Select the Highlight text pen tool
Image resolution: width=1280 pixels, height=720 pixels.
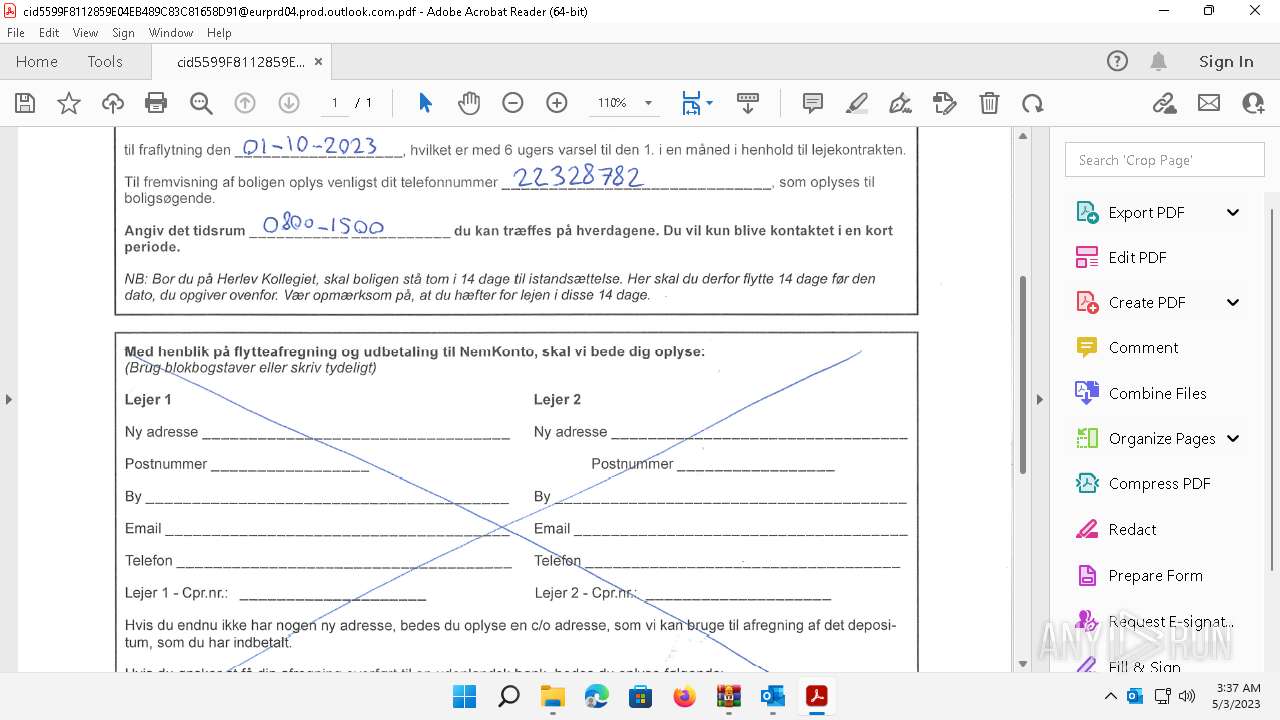coord(857,103)
